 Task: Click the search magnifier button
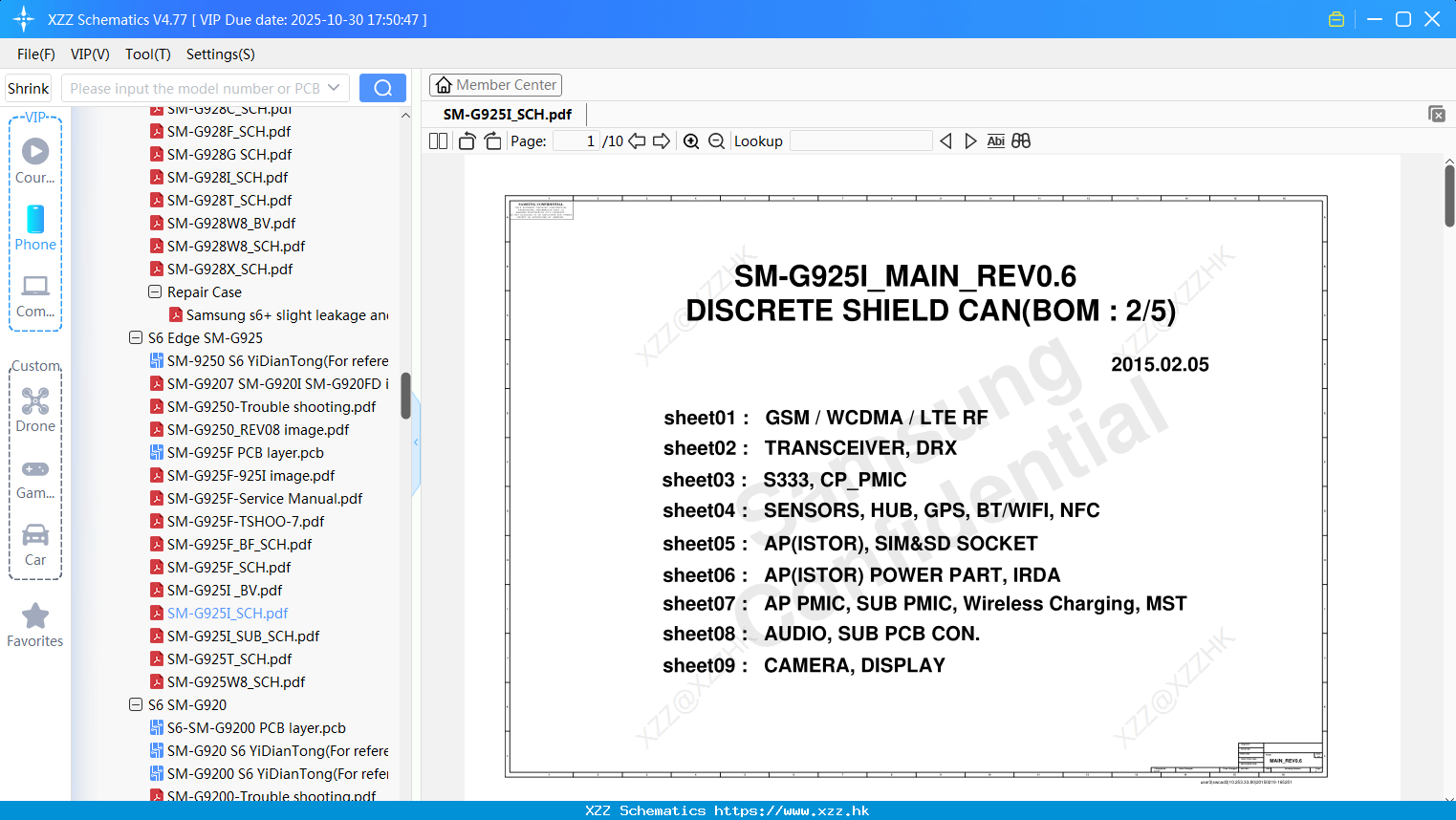click(x=382, y=88)
